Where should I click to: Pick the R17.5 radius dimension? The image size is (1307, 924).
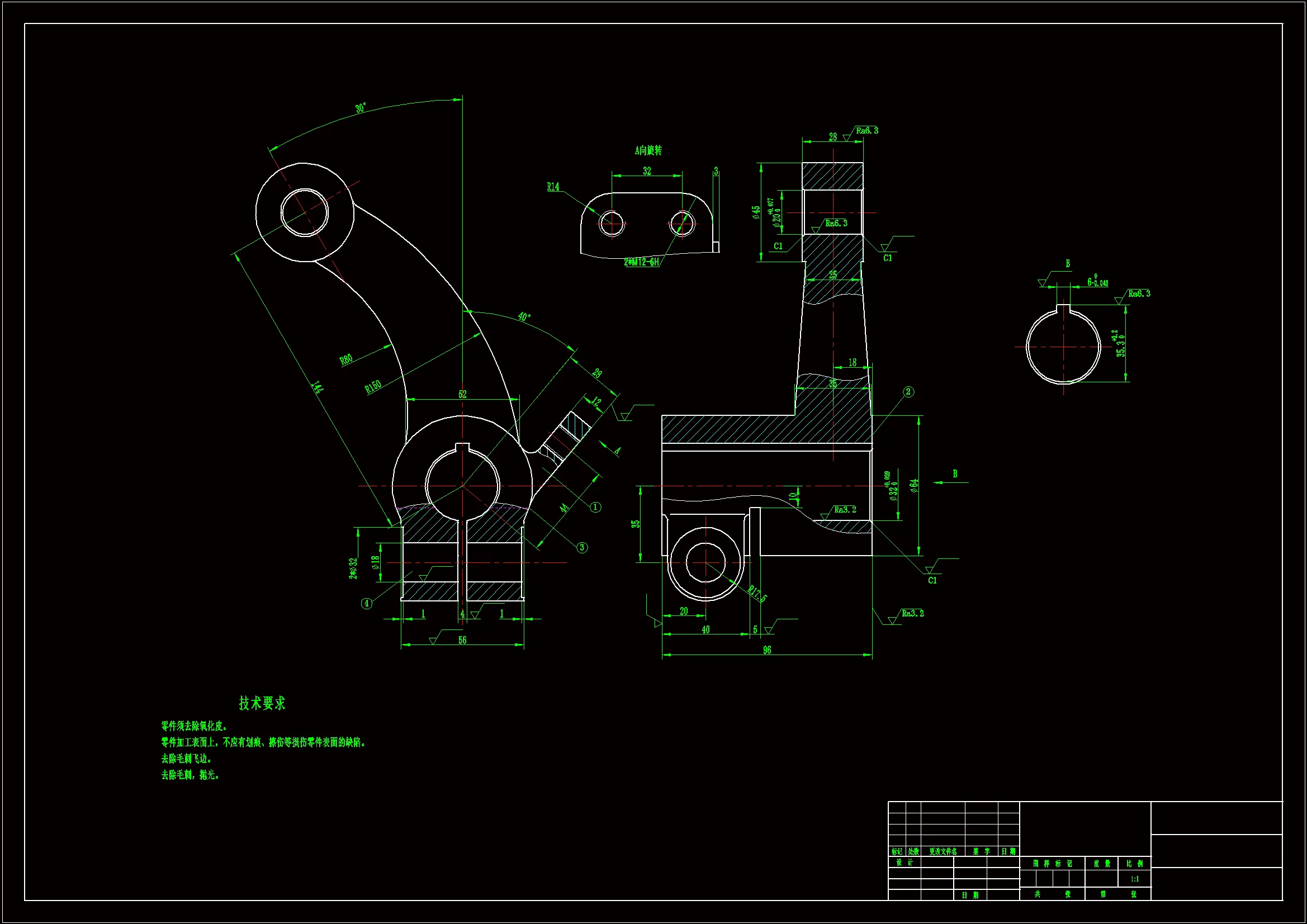pos(757,594)
